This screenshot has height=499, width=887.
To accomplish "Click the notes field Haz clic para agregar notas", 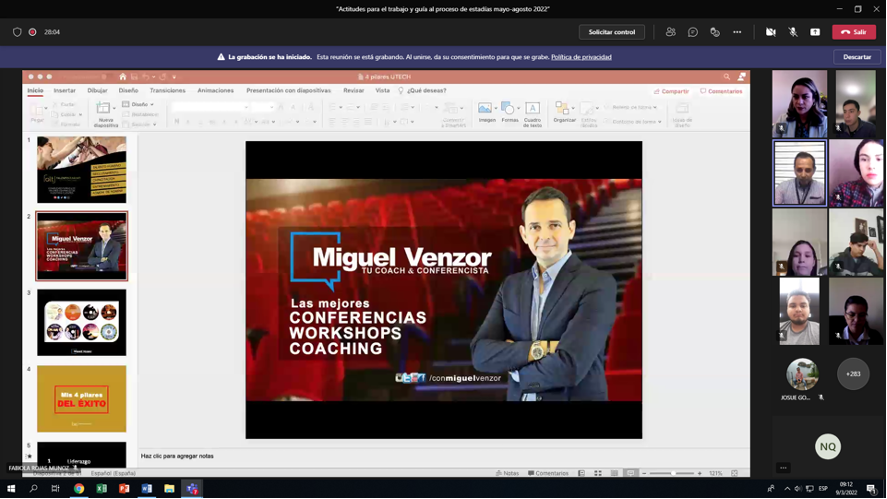I will 177,456.
